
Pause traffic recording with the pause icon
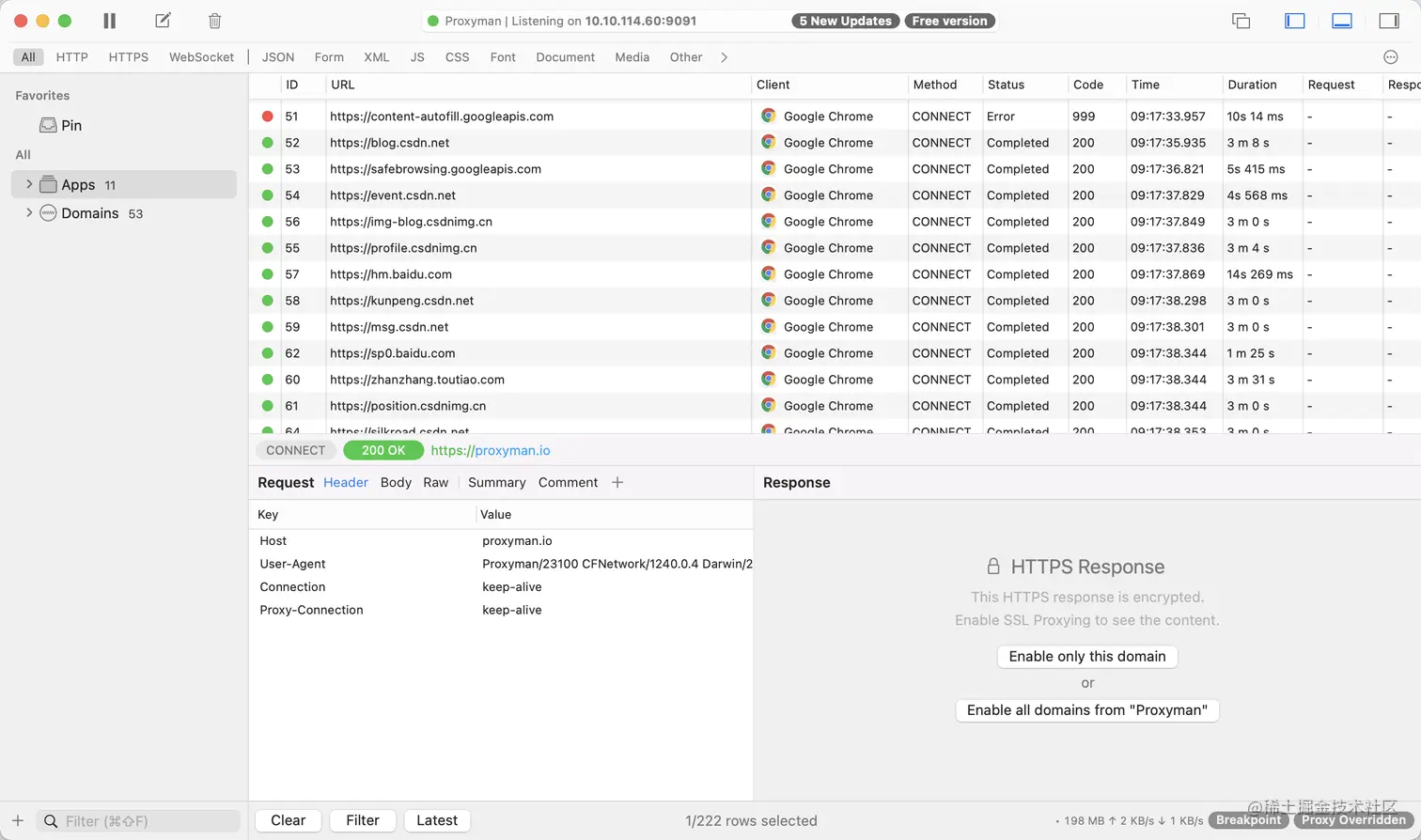[x=110, y=21]
